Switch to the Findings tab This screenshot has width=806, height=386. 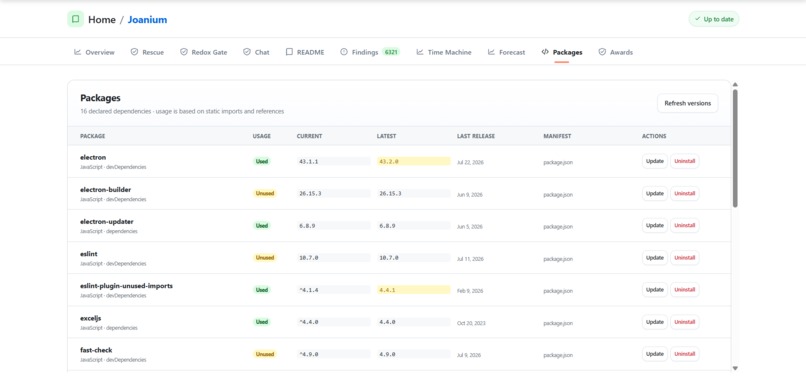pos(370,52)
